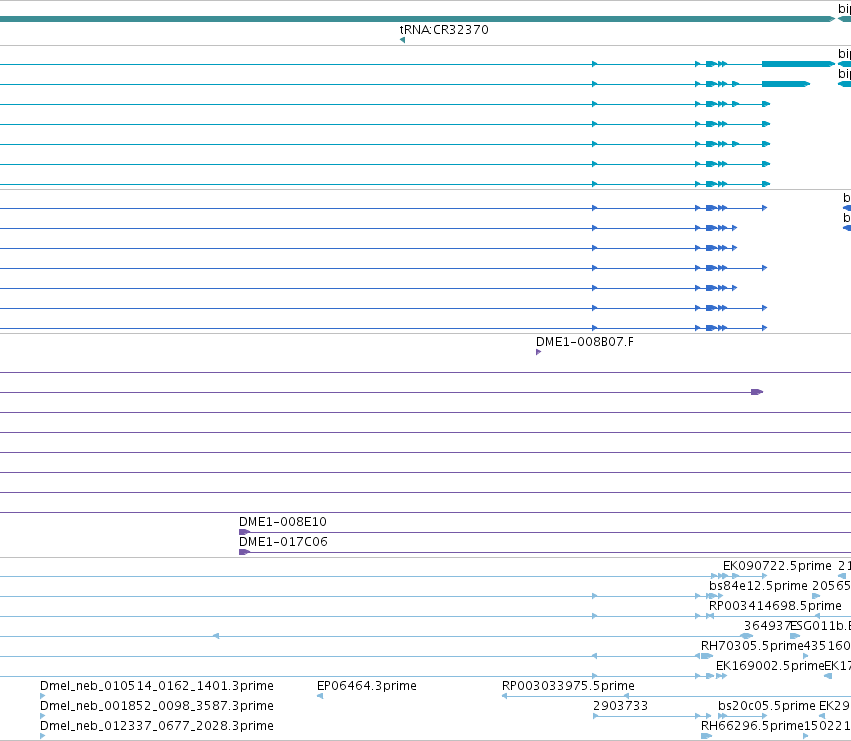This screenshot has width=851, height=741.
Task: Click the purple box glyph under DME1-017C06
Action: click(244, 553)
